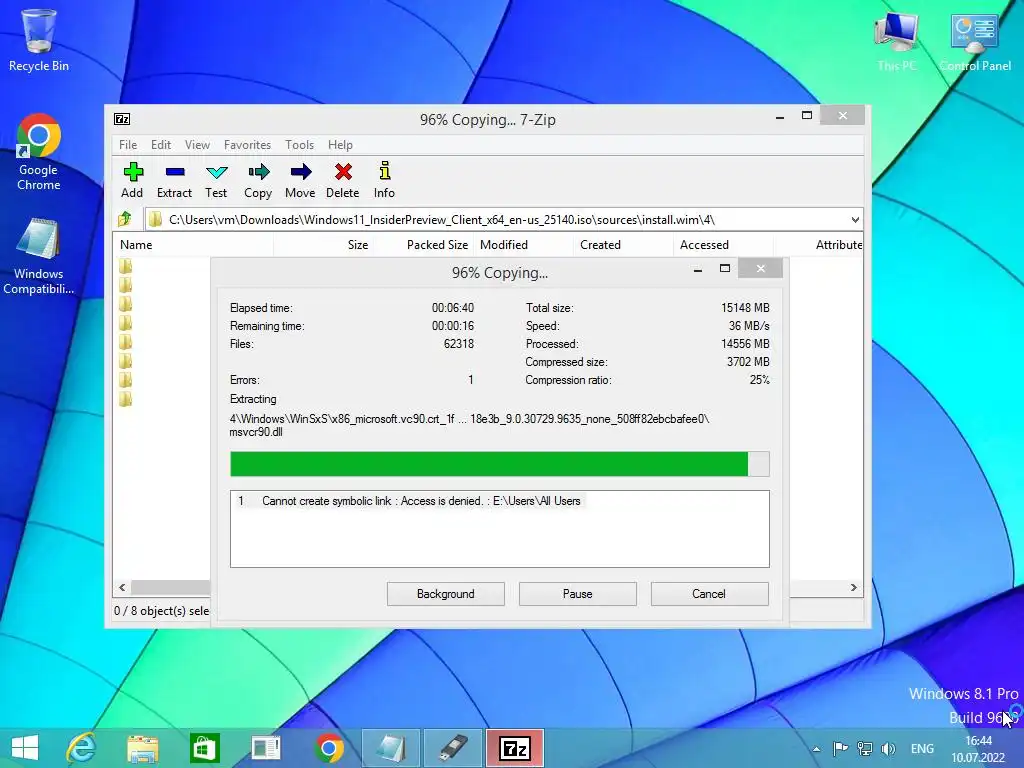Click the pinned document viewer taskbar icon
Screen dimensions: 1024x768
pyautogui.click(x=266, y=748)
